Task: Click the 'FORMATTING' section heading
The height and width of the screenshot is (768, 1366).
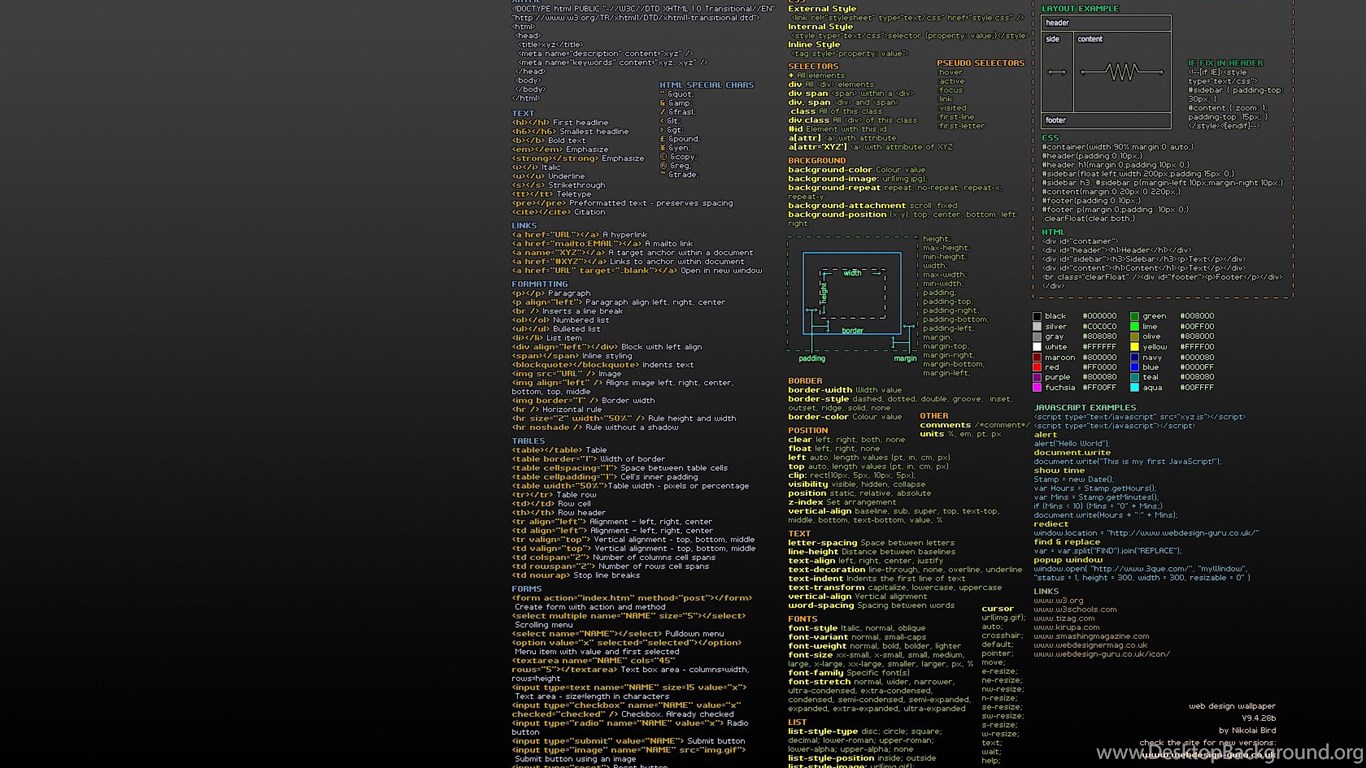Action: pyautogui.click(x=540, y=284)
